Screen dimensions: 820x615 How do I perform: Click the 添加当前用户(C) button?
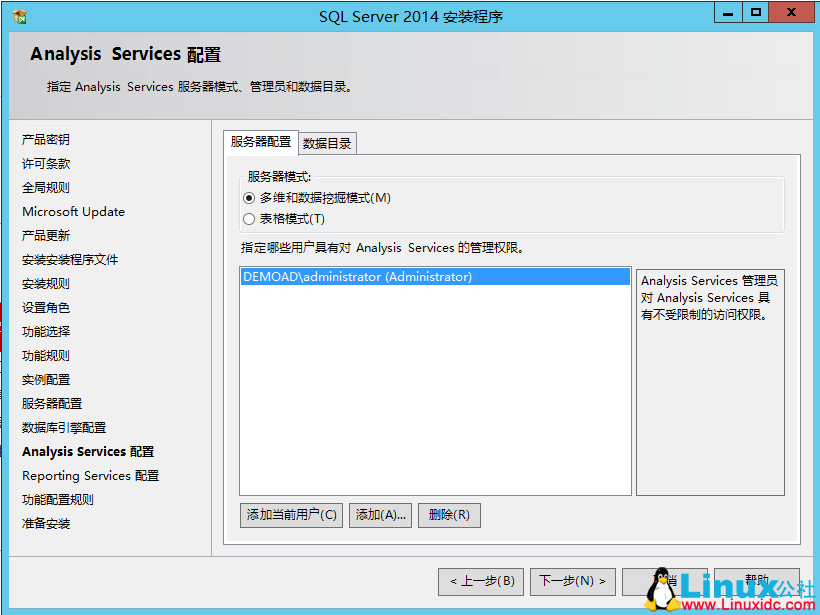291,515
